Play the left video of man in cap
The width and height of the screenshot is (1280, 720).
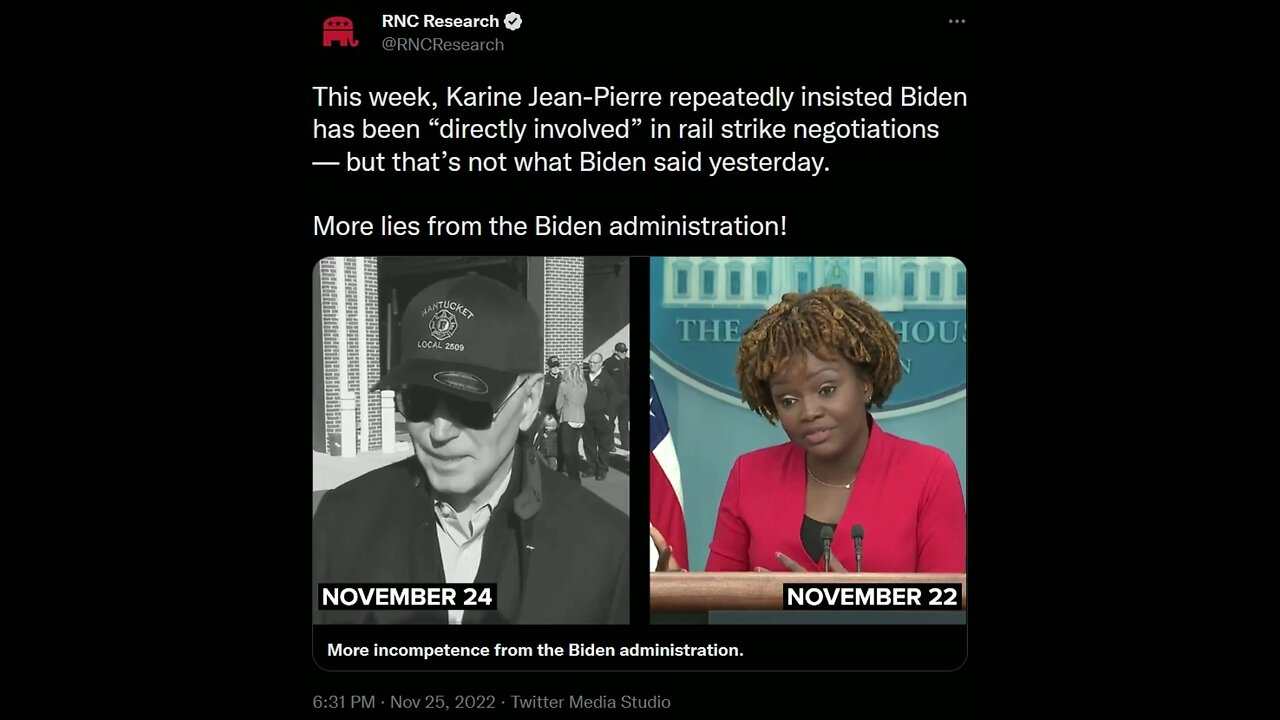point(471,441)
